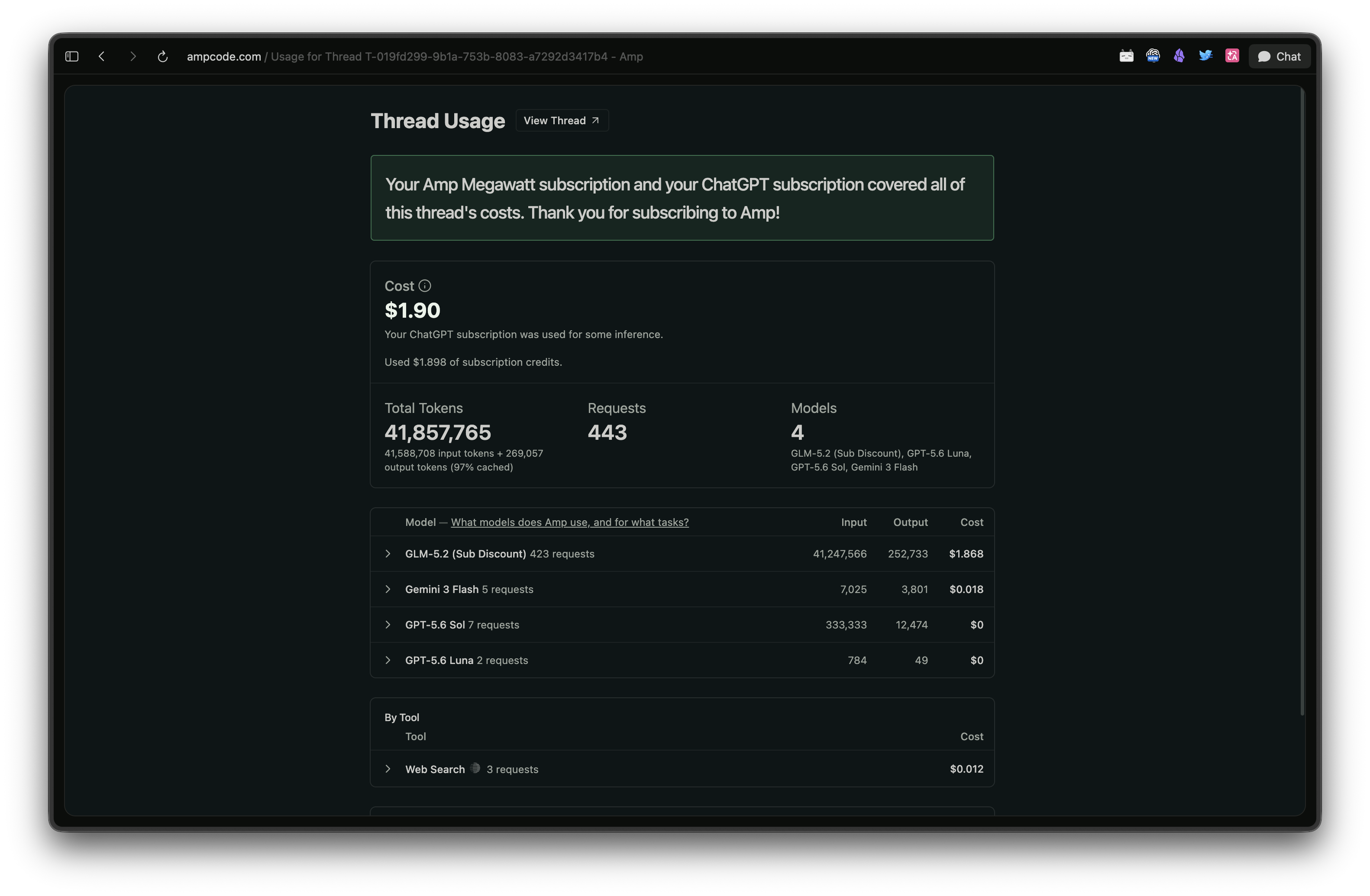This screenshot has width=1370, height=896.
Task: Click the 443 requests count
Action: coord(607,432)
